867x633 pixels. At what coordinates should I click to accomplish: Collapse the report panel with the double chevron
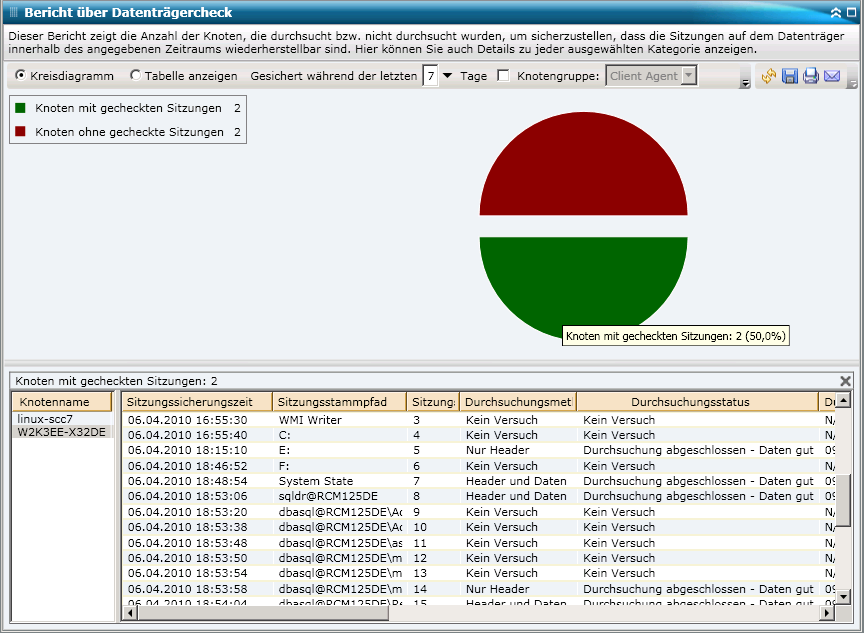pyautogui.click(x=836, y=13)
